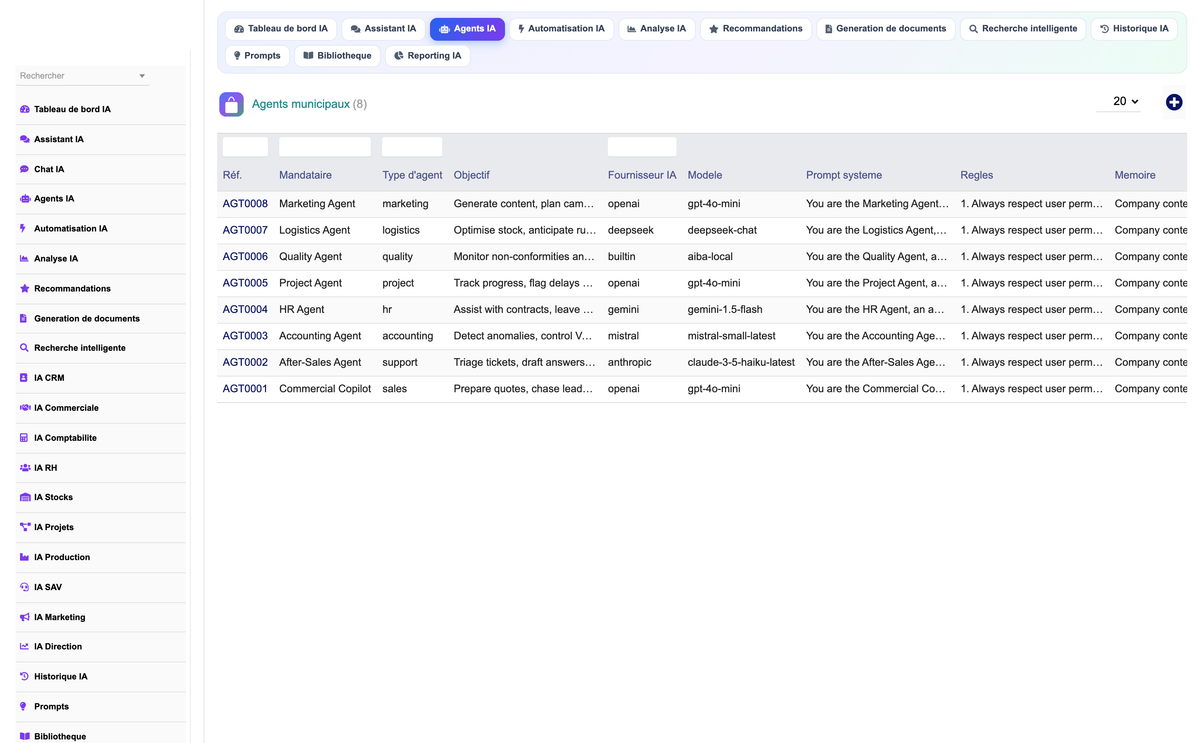Viewport: 1200px width, 743px height.
Task: Open the Historique IA top tab
Action: click(1134, 29)
